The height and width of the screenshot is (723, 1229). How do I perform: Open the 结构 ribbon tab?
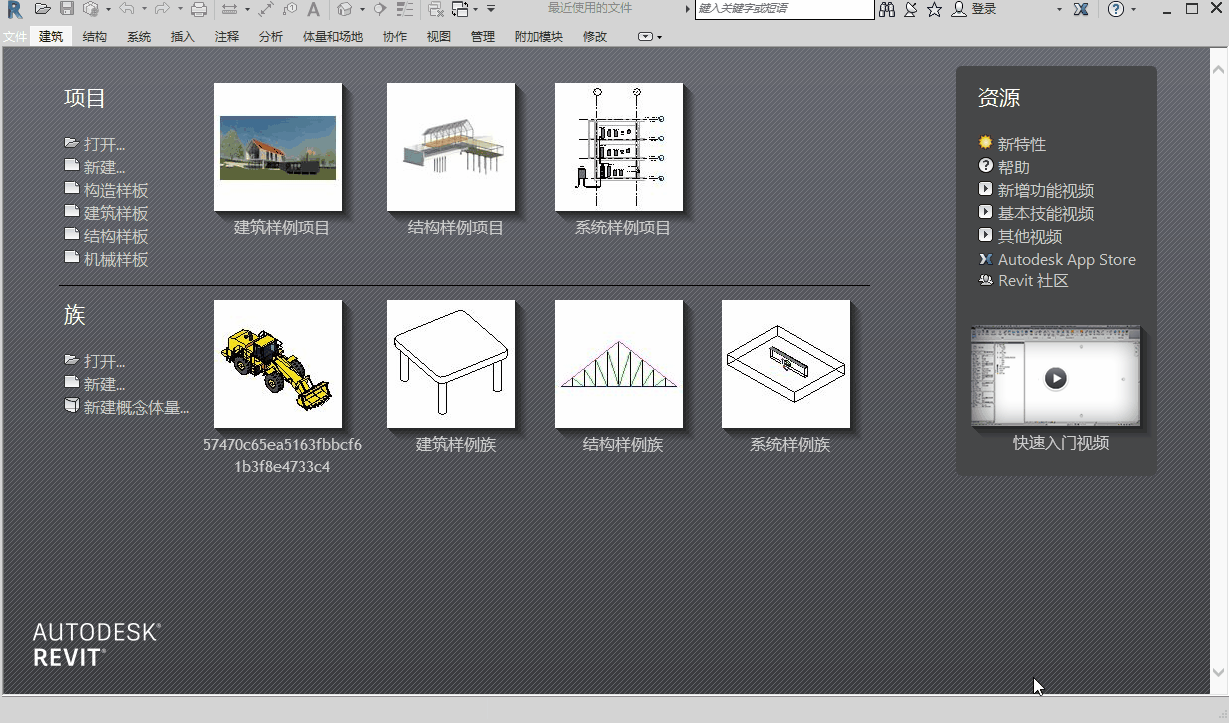tap(95, 37)
